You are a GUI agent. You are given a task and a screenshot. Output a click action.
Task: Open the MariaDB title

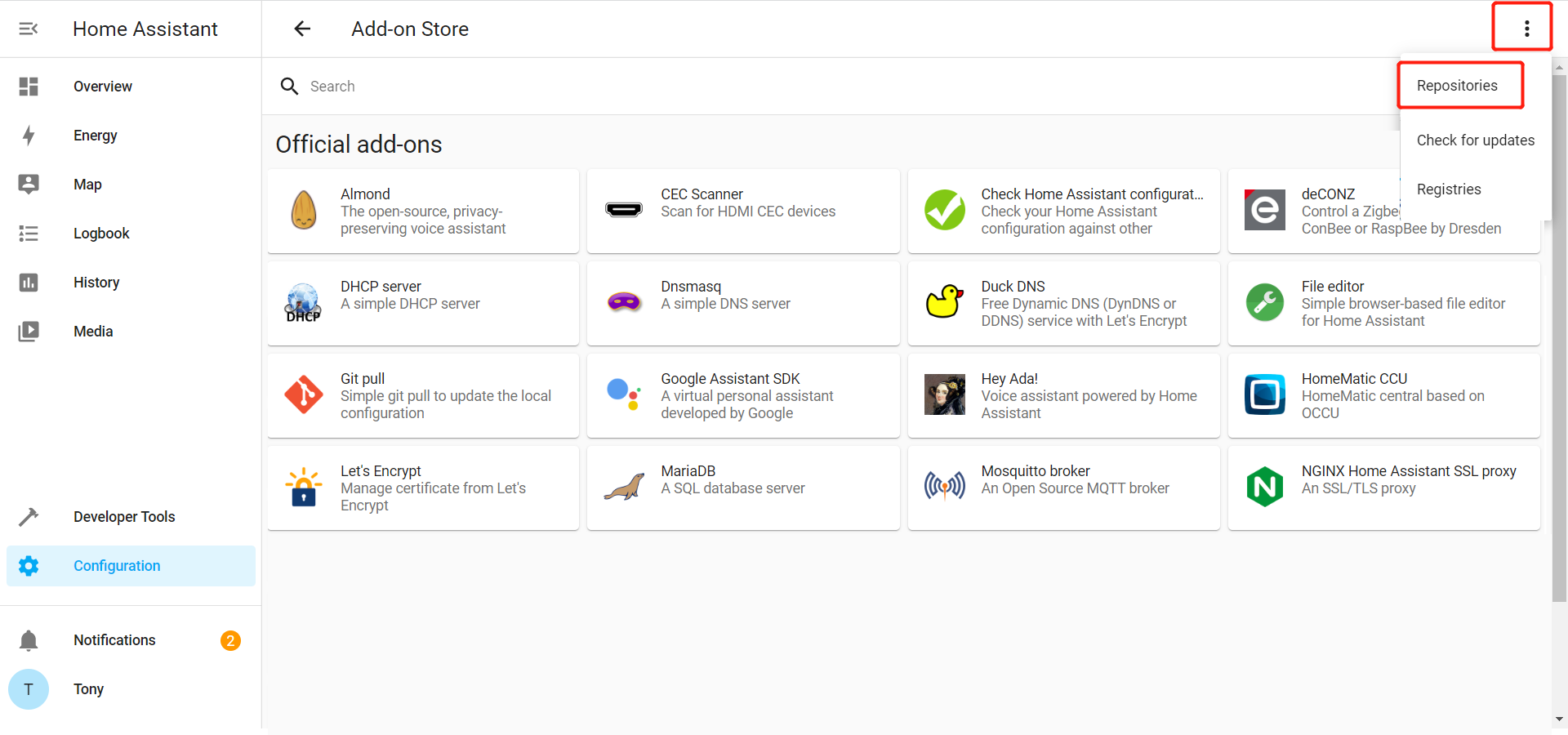coord(688,470)
